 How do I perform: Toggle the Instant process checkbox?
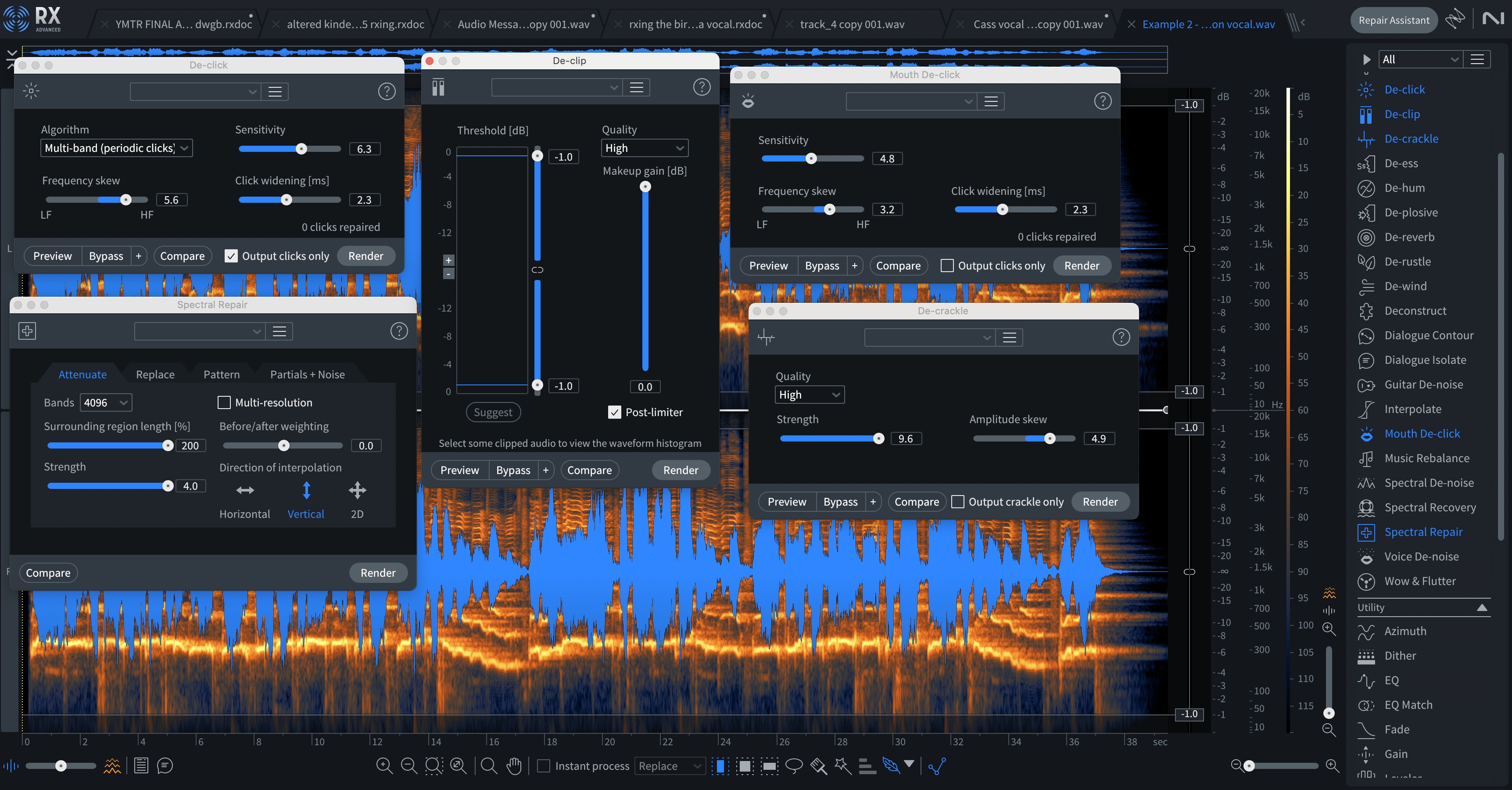click(x=544, y=766)
